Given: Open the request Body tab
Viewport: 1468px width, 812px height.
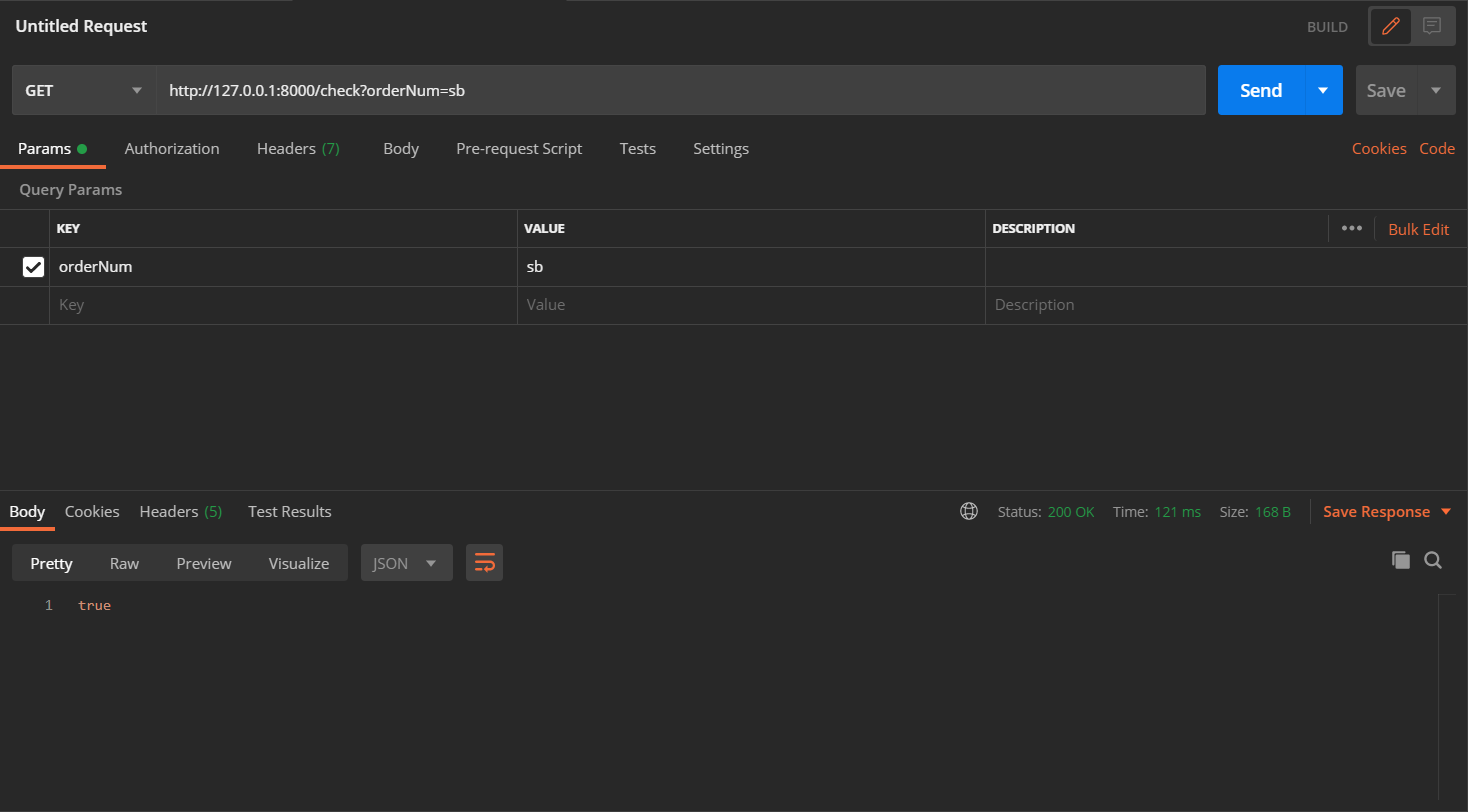Looking at the screenshot, I should (401, 148).
